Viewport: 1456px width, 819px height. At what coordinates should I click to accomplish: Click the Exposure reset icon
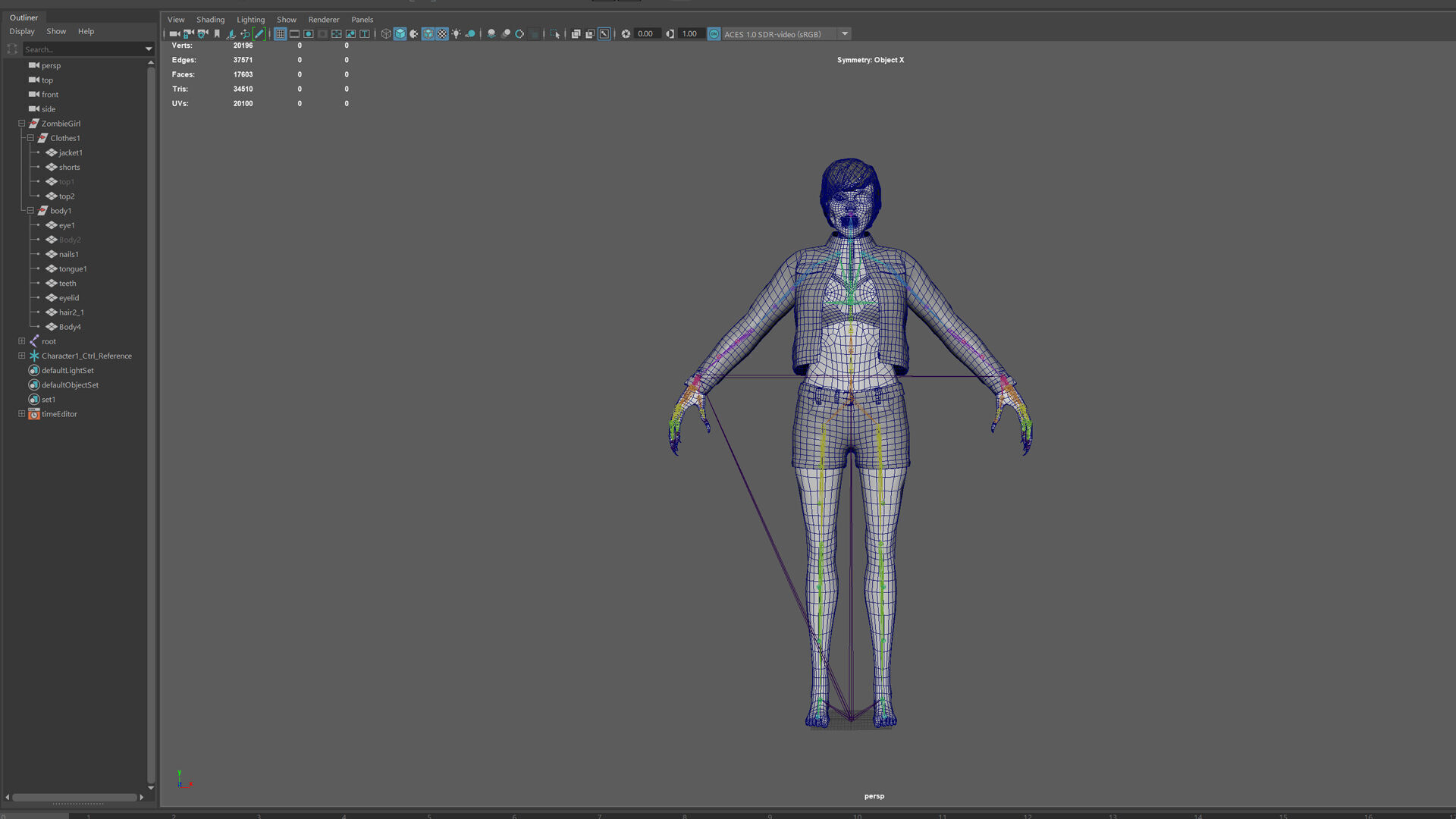(x=626, y=34)
